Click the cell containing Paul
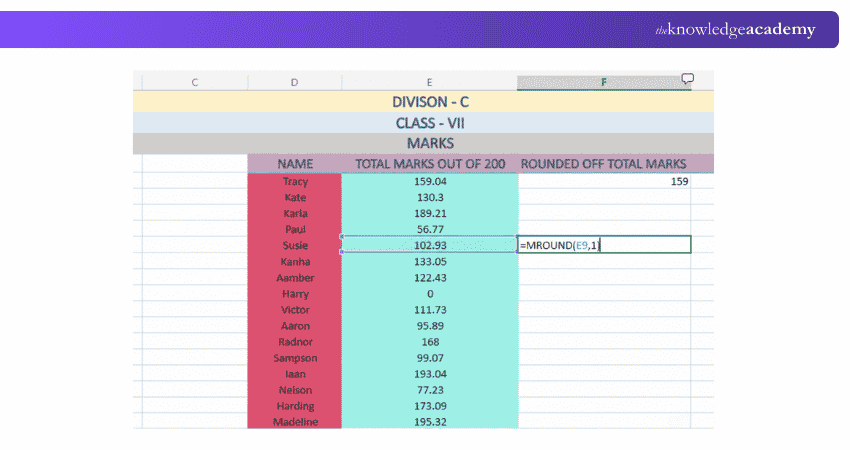Image resolution: width=850 pixels, height=450 pixels. (x=295, y=229)
